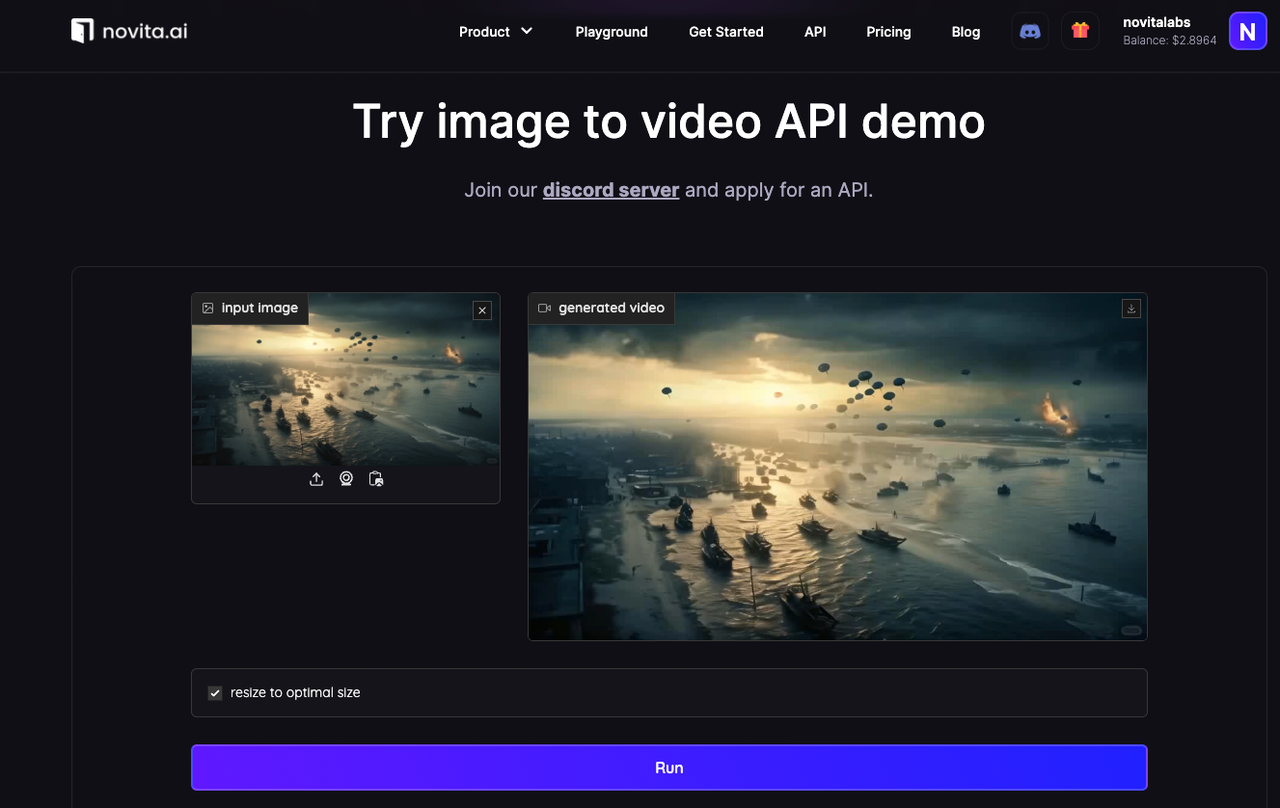Click the gift box icon
The width and height of the screenshot is (1280, 808).
tap(1080, 31)
